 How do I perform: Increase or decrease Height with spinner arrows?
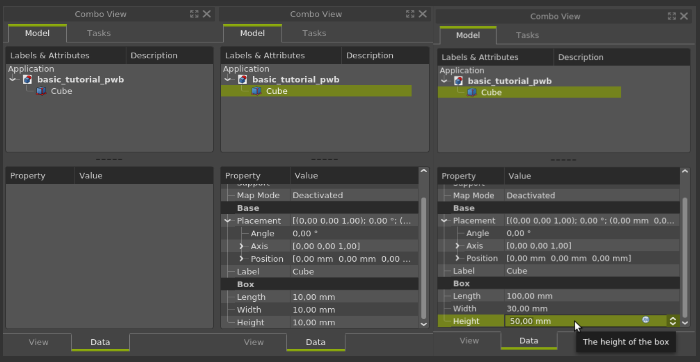[673, 321]
